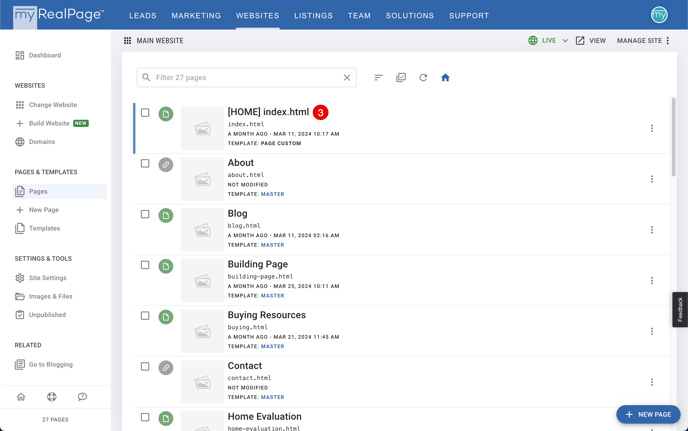Go to the Team menu
This screenshot has width=688, height=431.
[359, 15]
